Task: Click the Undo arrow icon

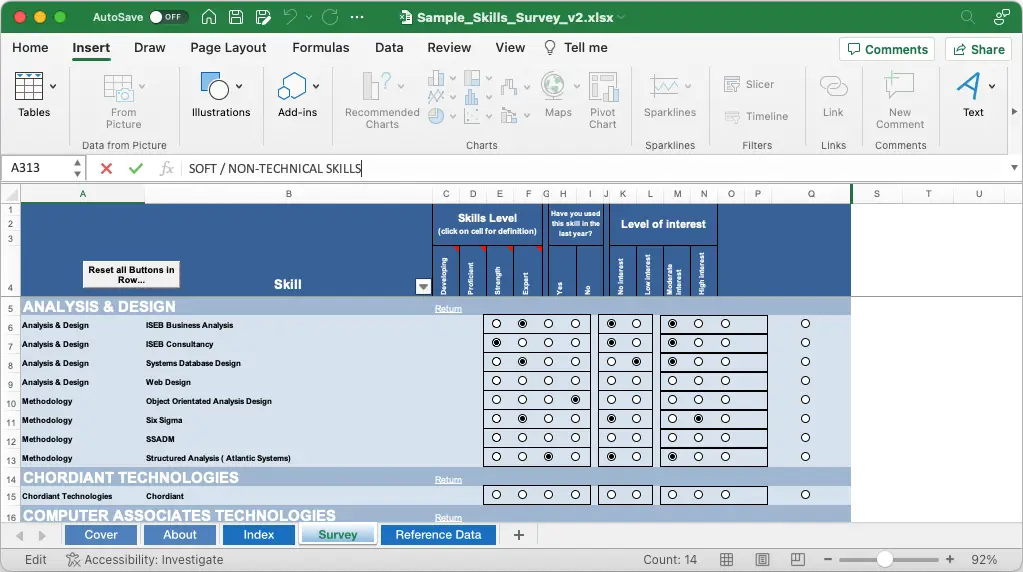Action: 290,17
